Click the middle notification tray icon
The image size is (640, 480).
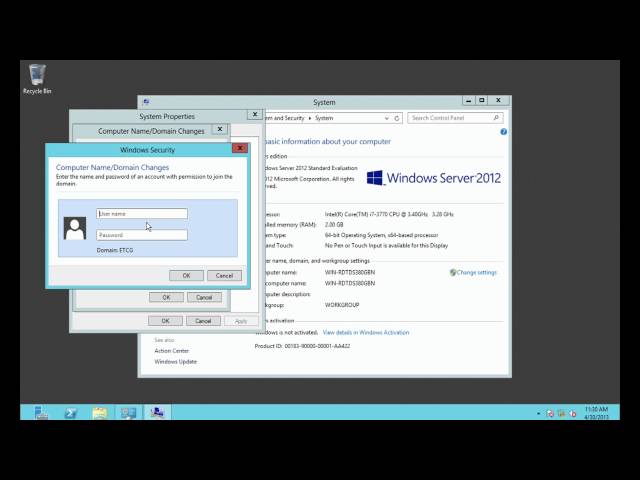[x=561, y=413]
